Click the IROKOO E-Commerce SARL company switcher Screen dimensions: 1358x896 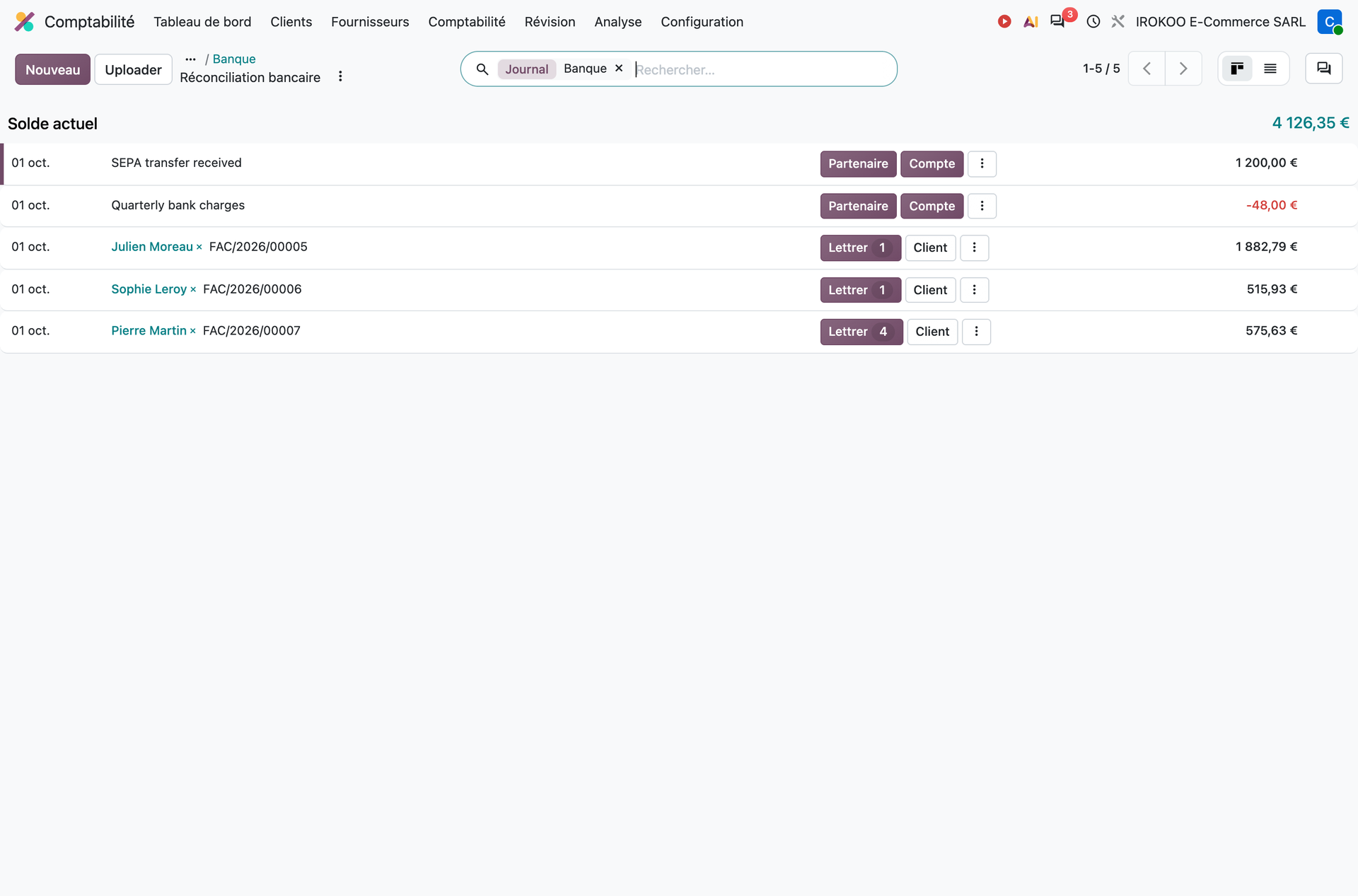[1220, 22]
